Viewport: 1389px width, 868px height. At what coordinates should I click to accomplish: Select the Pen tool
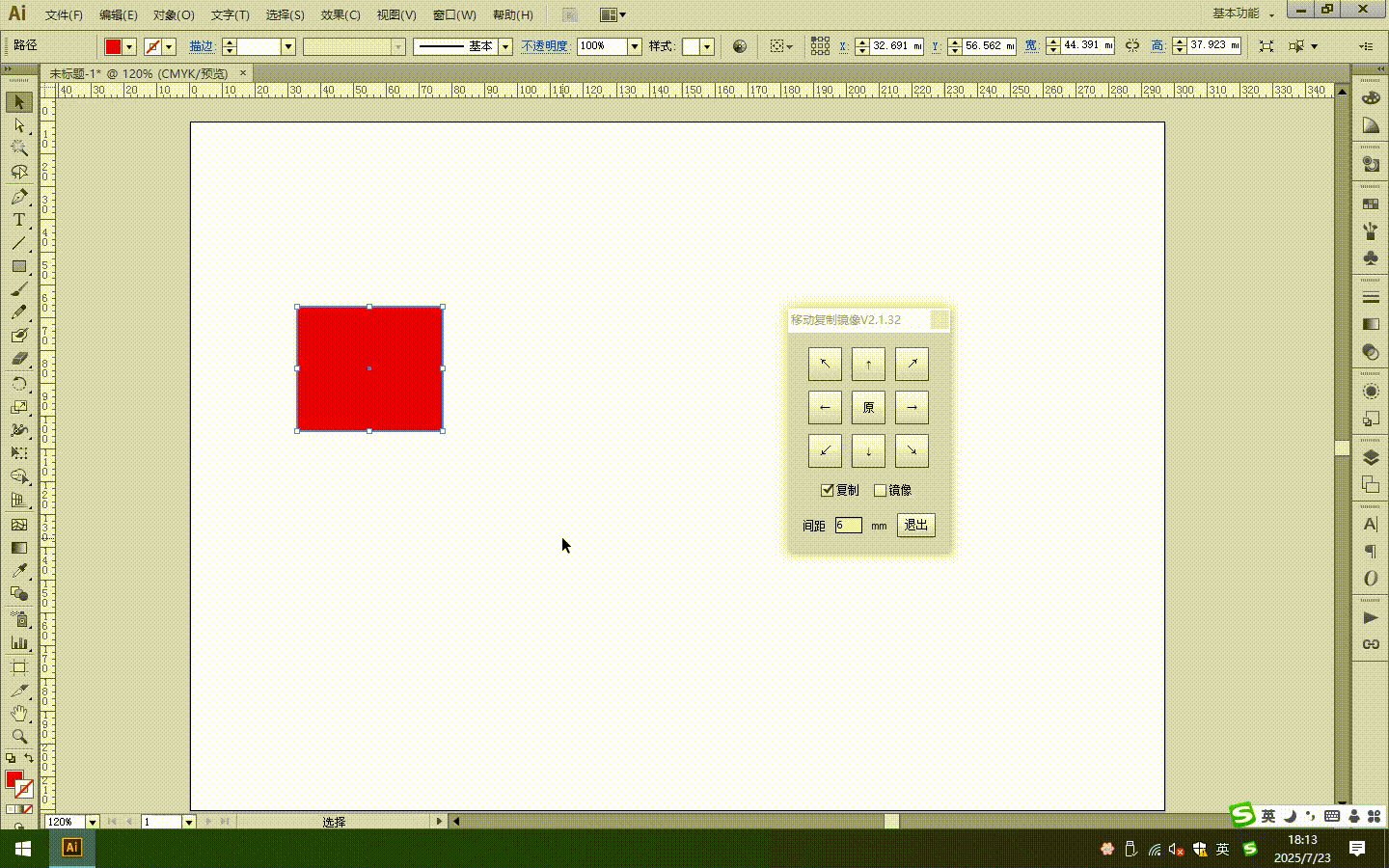[19, 197]
